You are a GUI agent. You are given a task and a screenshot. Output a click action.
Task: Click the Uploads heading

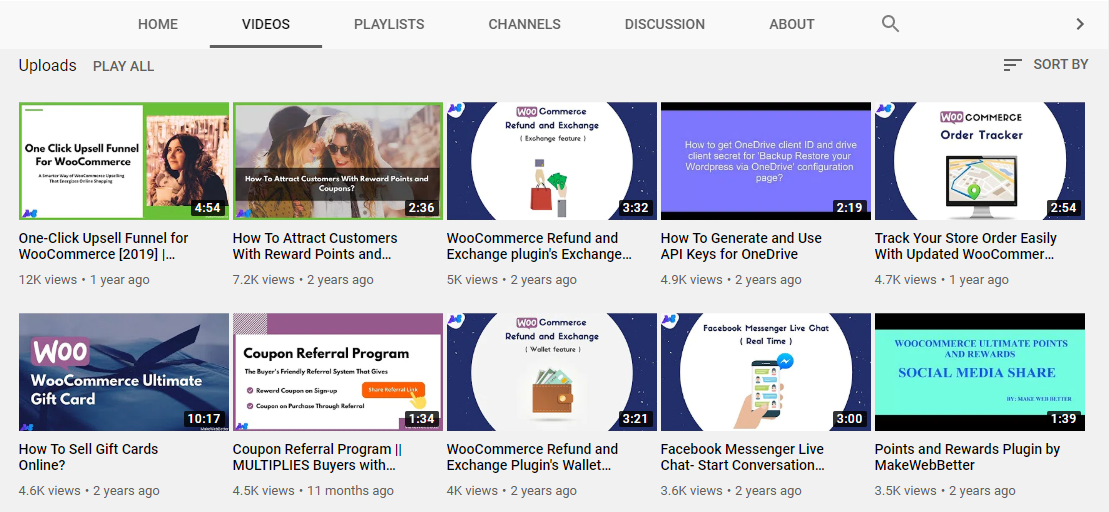(47, 66)
